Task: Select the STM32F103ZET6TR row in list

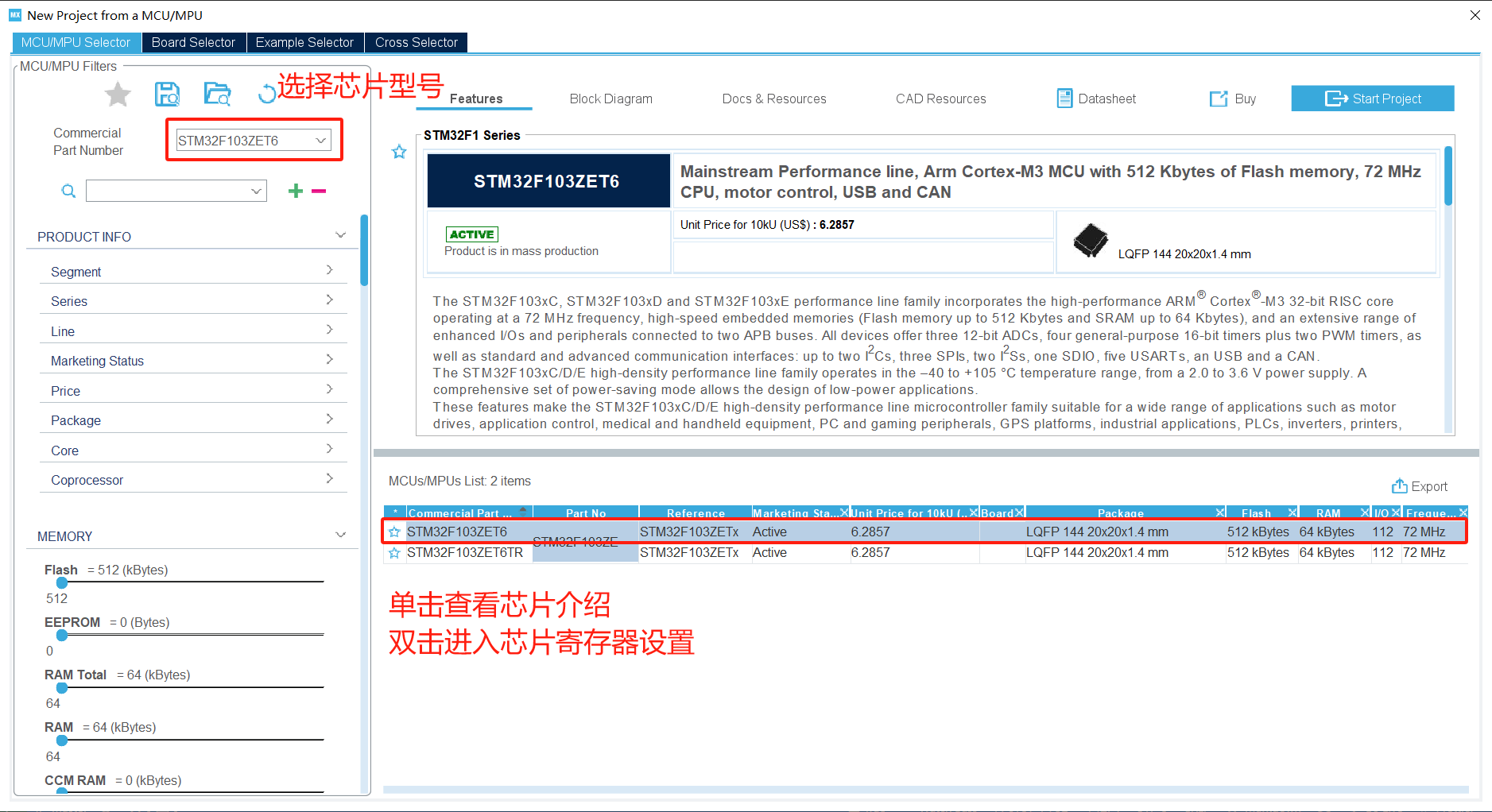Action: click(925, 552)
